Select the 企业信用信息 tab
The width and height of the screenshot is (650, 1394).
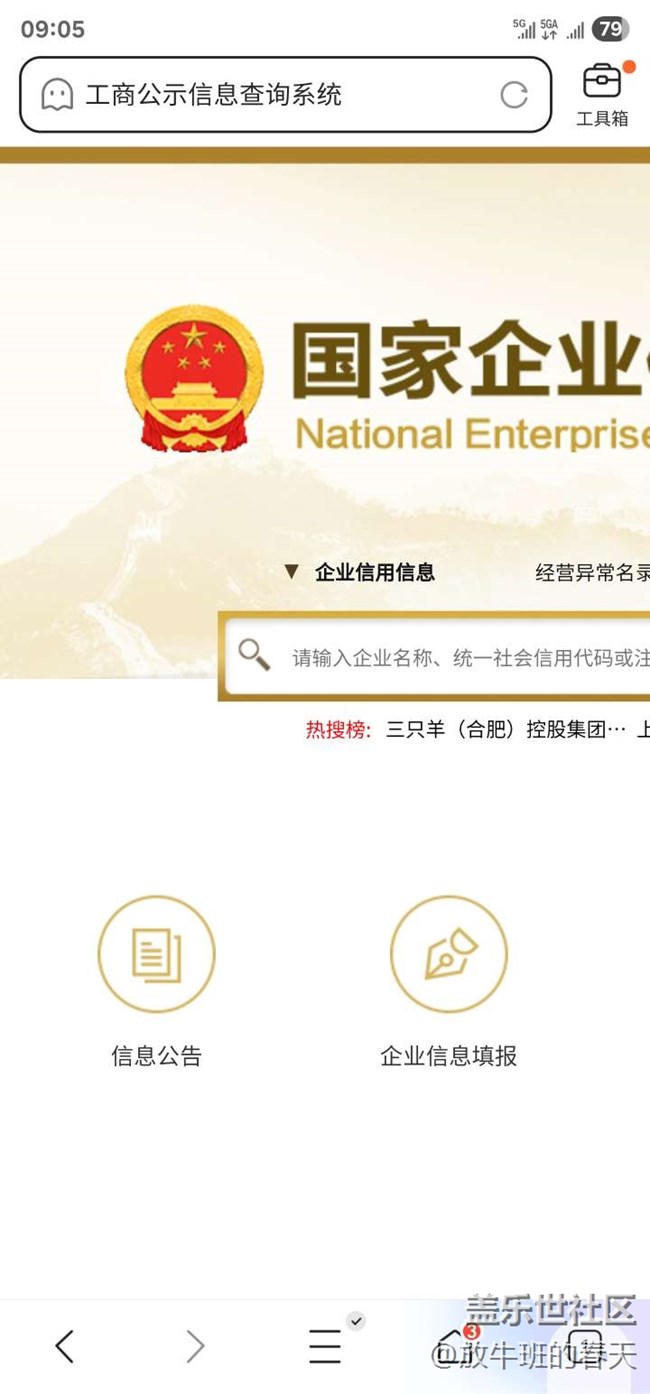coord(375,573)
